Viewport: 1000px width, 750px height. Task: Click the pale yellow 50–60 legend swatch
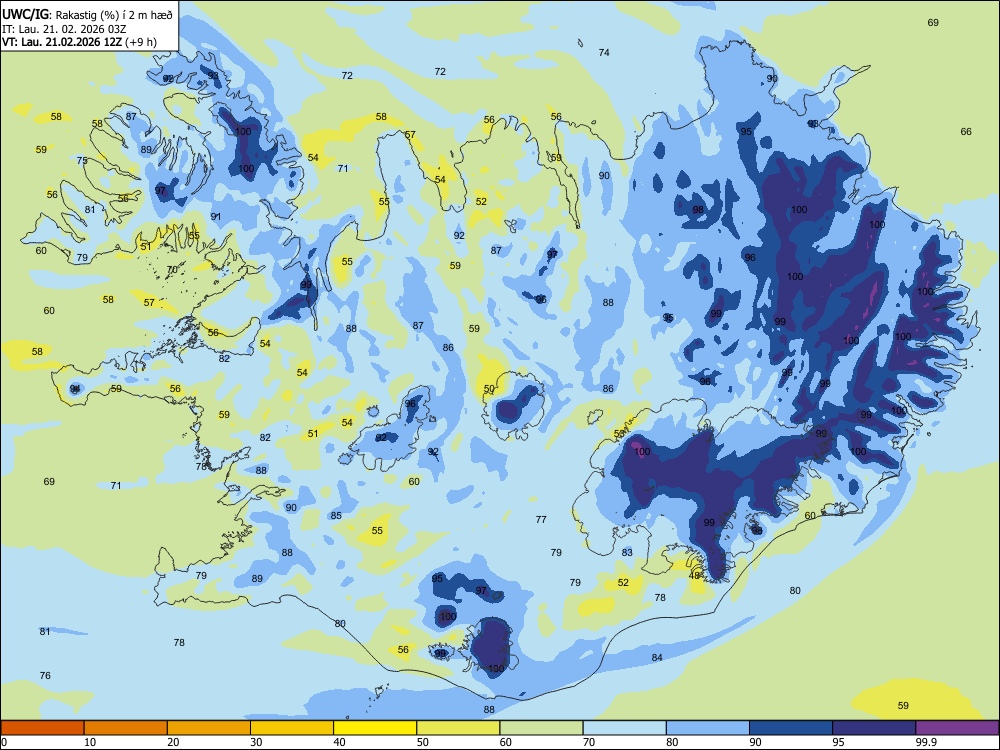coord(458,728)
